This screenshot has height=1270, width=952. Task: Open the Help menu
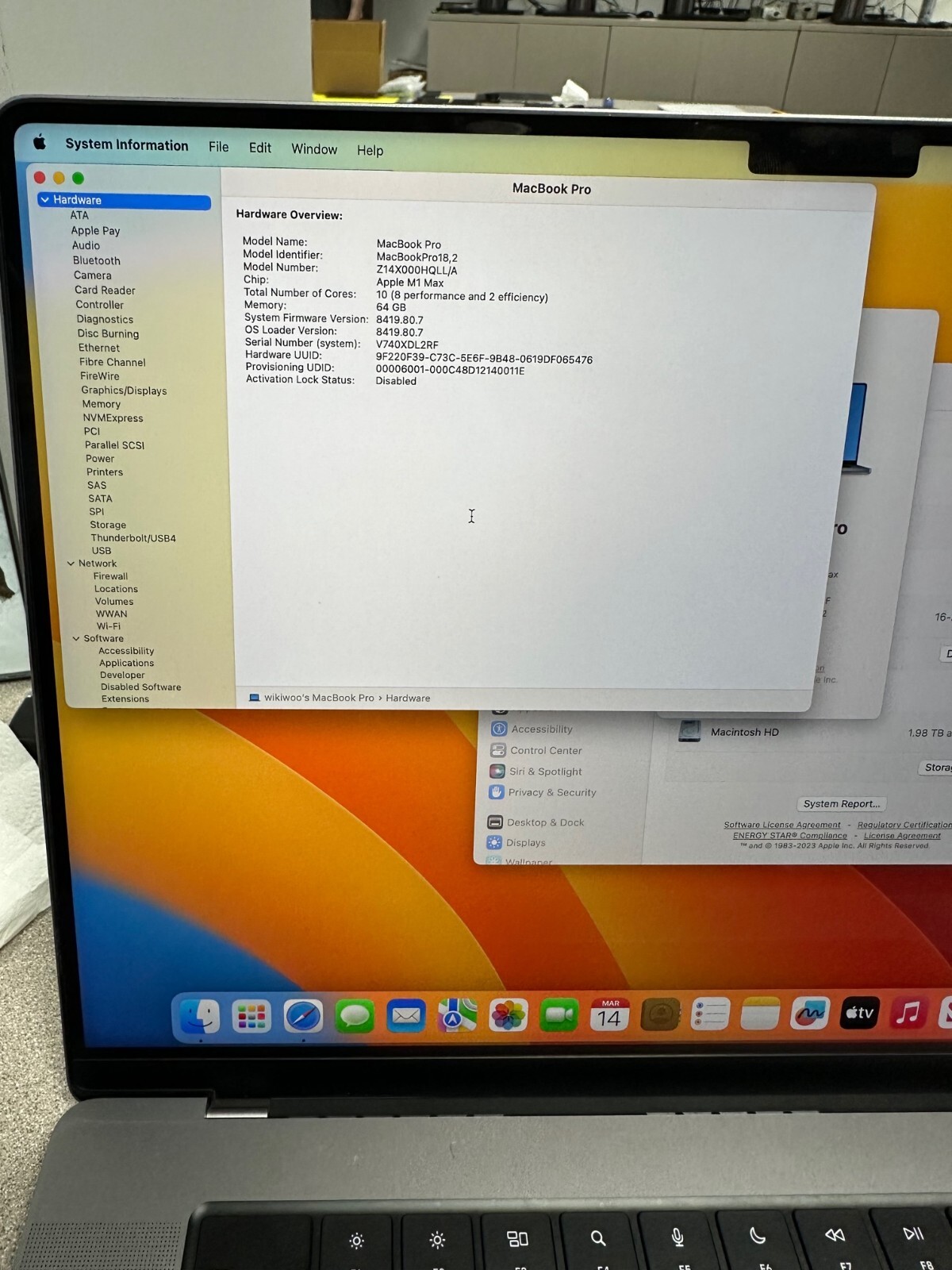point(370,150)
